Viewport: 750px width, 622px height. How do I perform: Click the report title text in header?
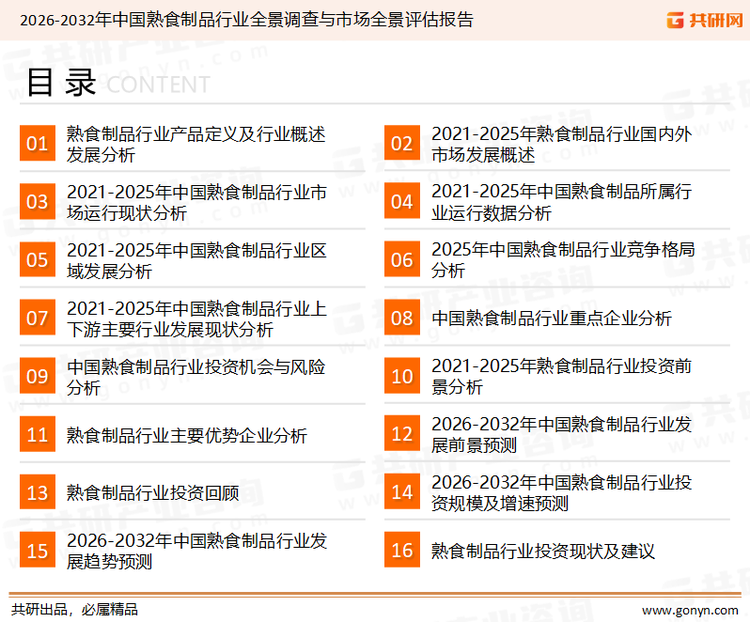246,20
